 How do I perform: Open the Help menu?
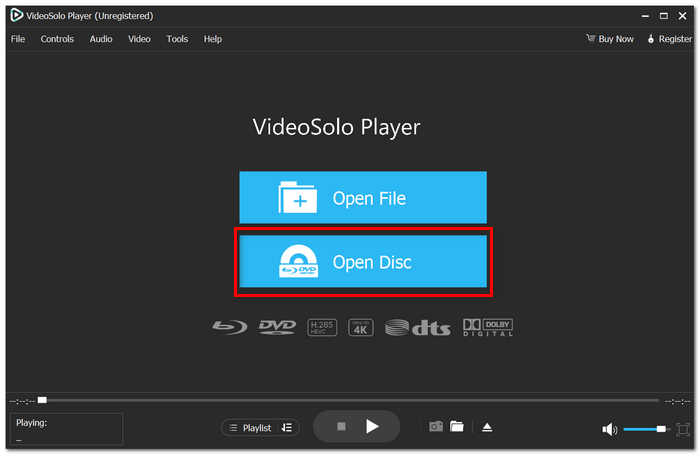[x=213, y=39]
